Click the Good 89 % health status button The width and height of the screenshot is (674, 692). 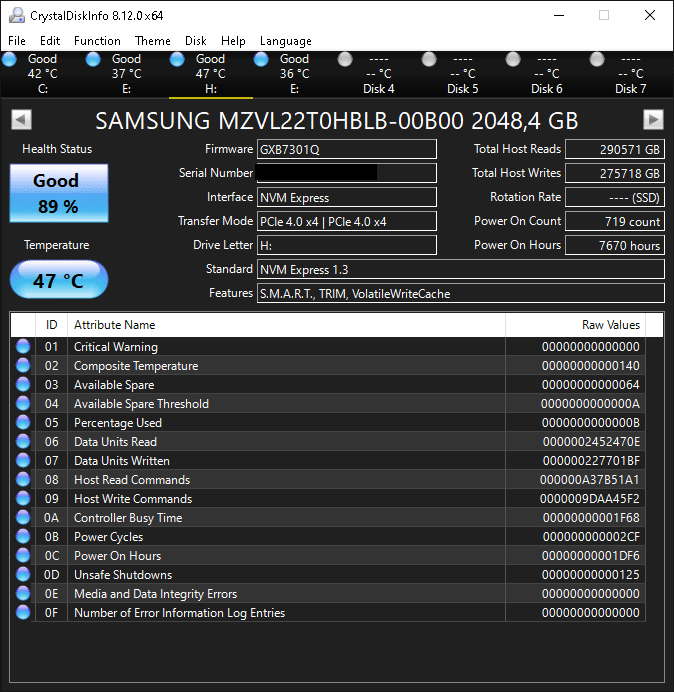[x=59, y=193]
